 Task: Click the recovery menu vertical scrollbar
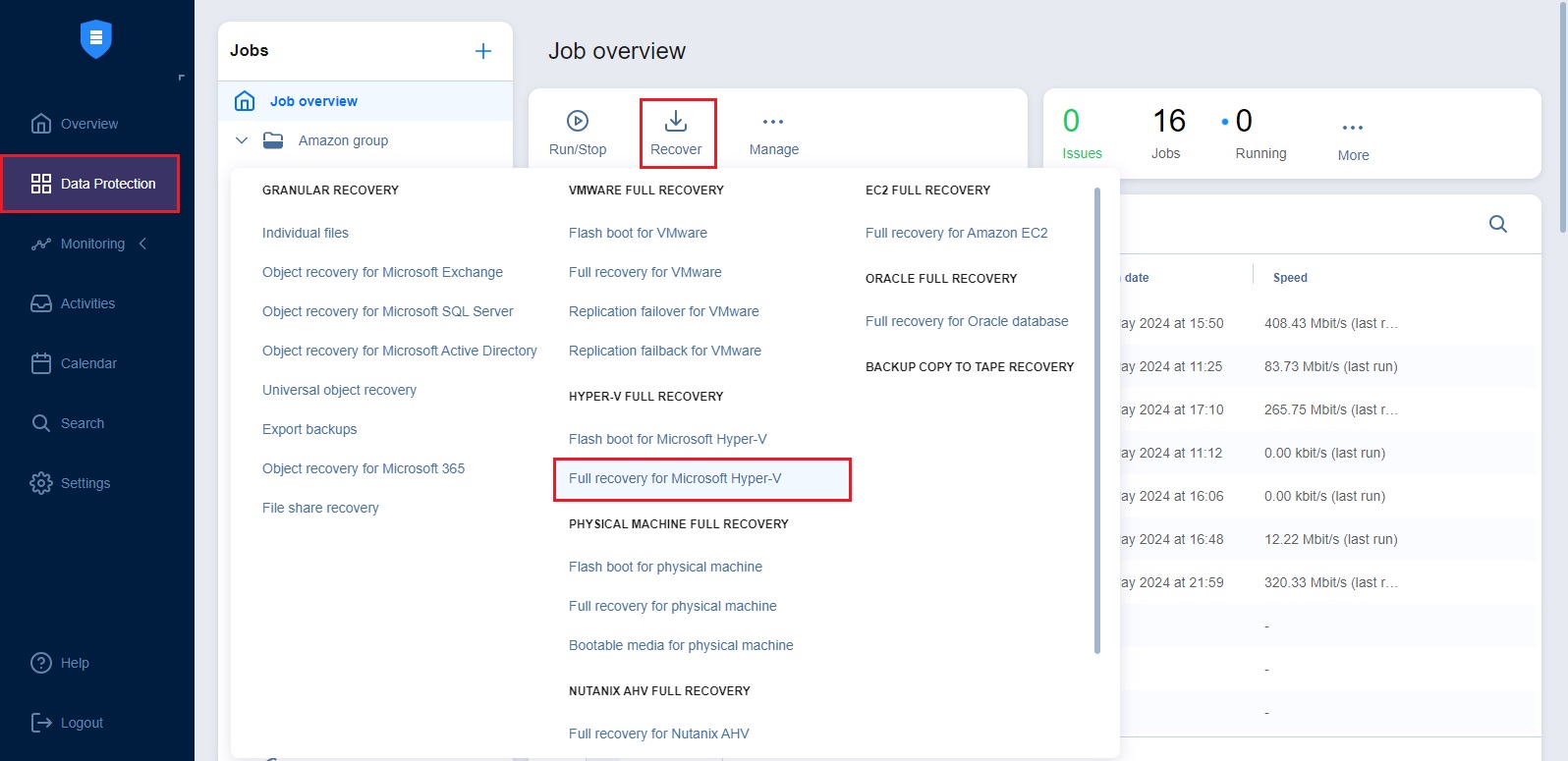(x=1096, y=422)
